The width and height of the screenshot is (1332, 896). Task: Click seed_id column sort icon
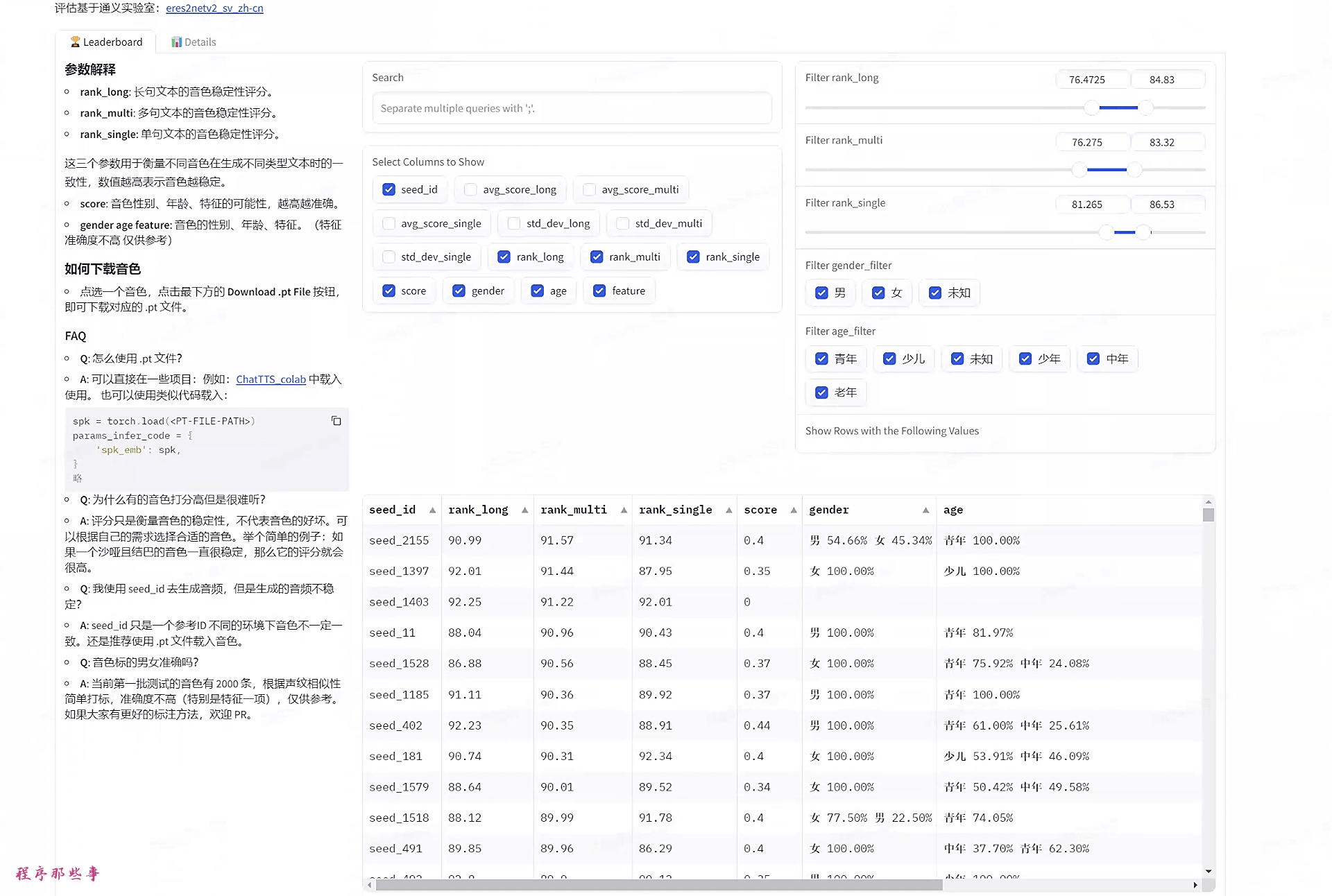pos(432,510)
